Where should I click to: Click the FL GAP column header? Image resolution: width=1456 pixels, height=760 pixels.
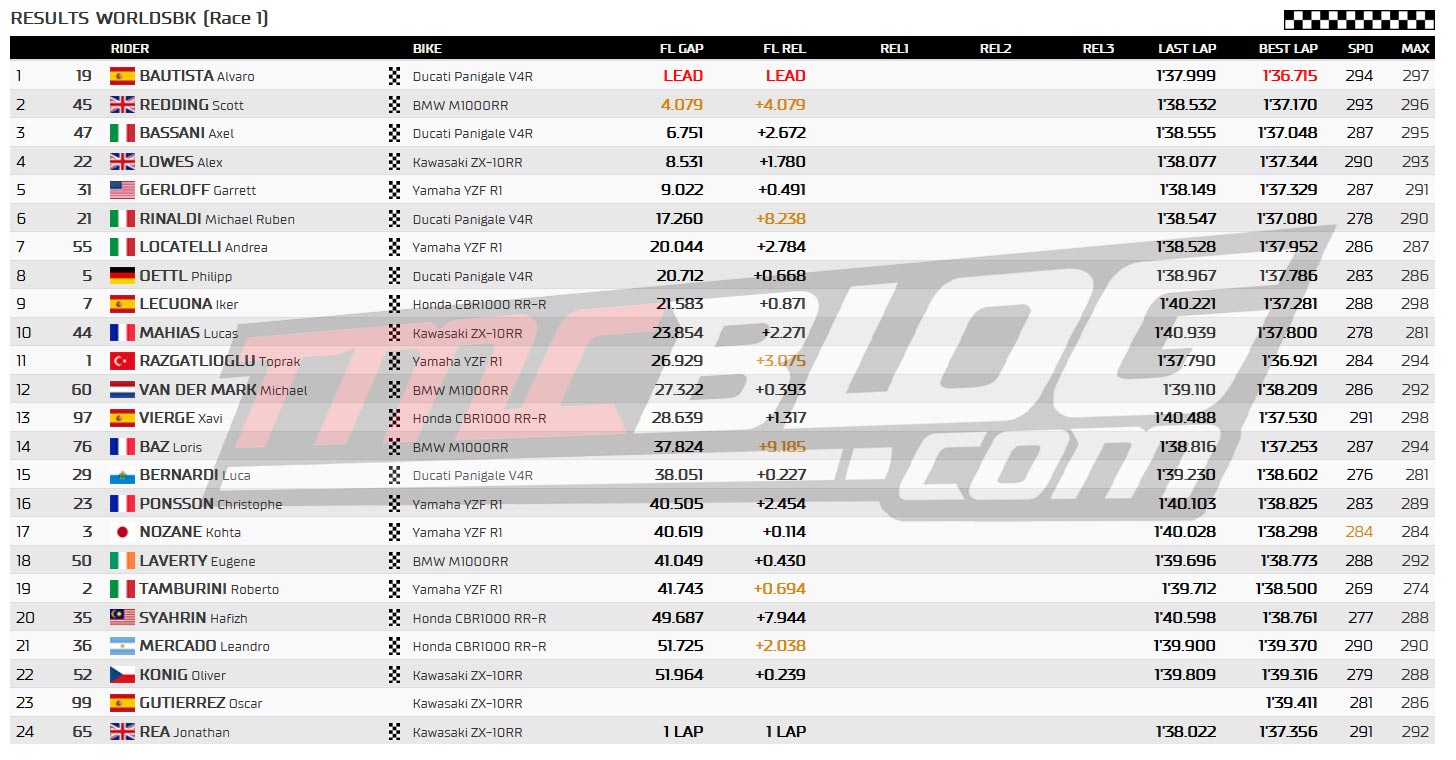(681, 48)
